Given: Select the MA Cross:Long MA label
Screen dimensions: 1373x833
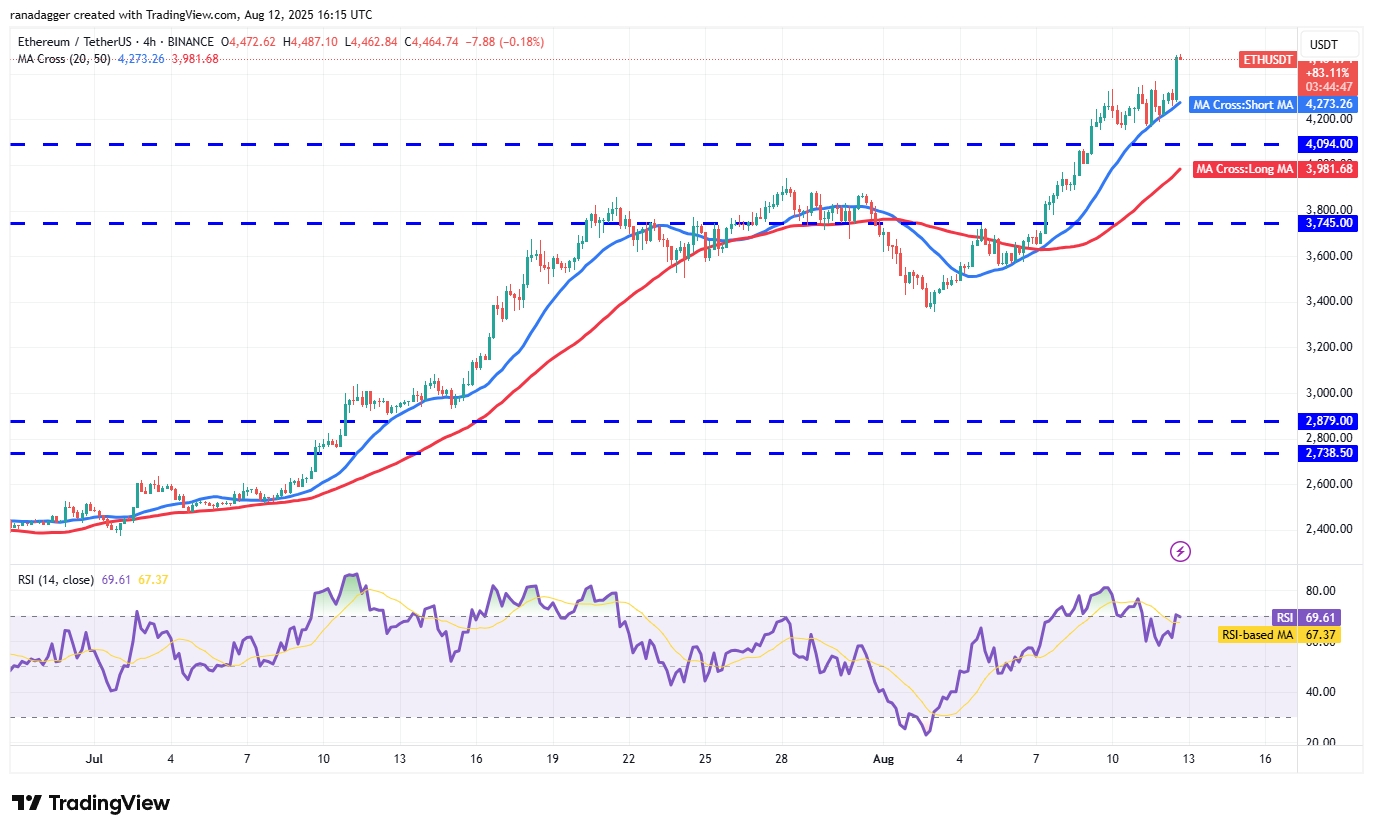Looking at the screenshot, I should 1243,168.
